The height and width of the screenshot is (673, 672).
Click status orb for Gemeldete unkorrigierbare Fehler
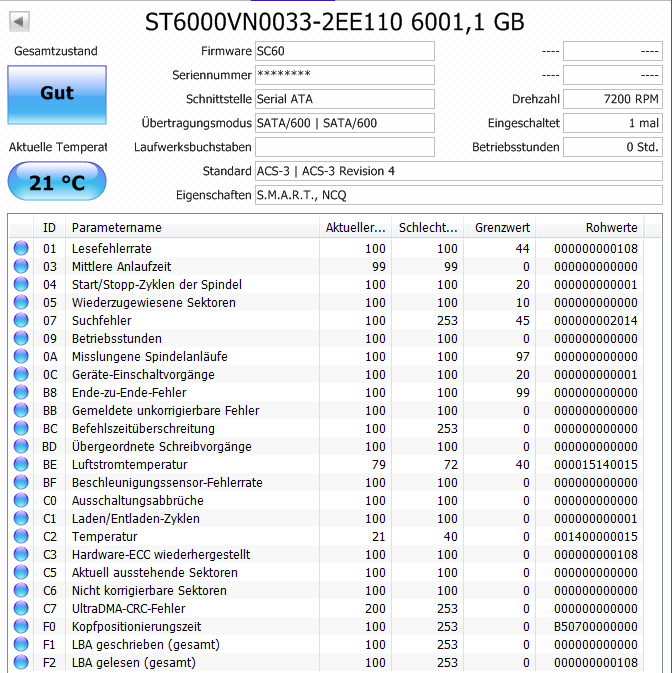[x=21, y=410]
